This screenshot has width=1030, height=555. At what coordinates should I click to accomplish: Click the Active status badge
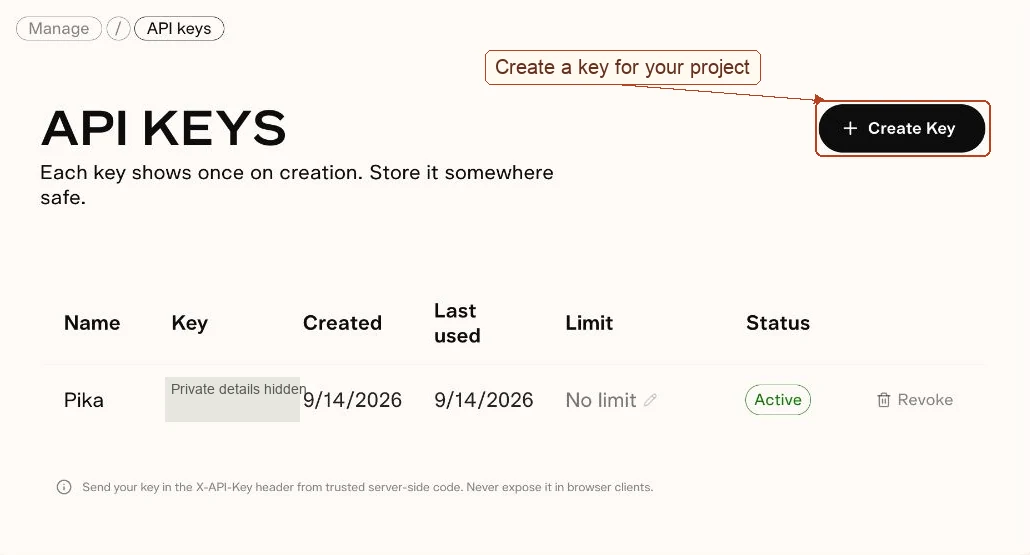click(x=778, y=399)
